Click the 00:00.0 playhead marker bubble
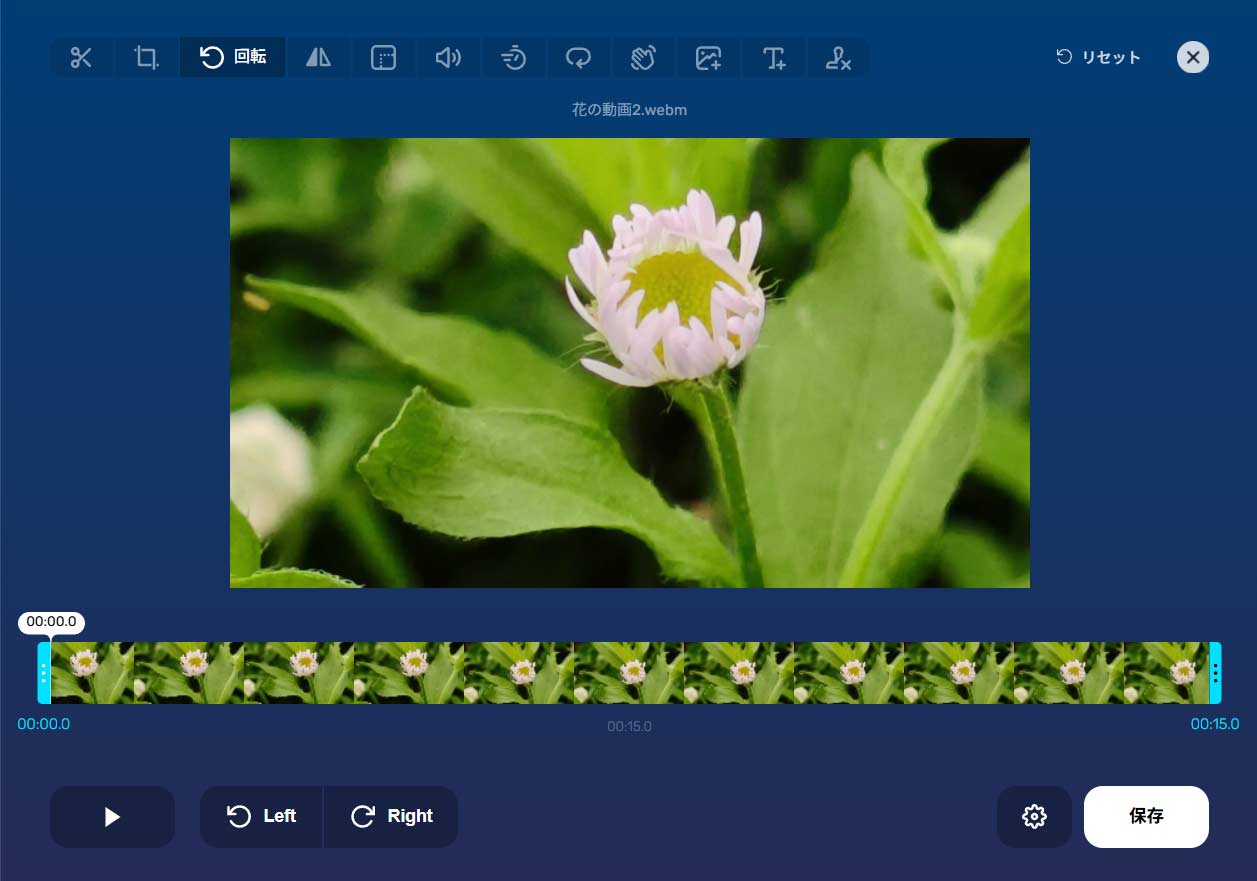The image size is (1257, 881). (51, 622)
